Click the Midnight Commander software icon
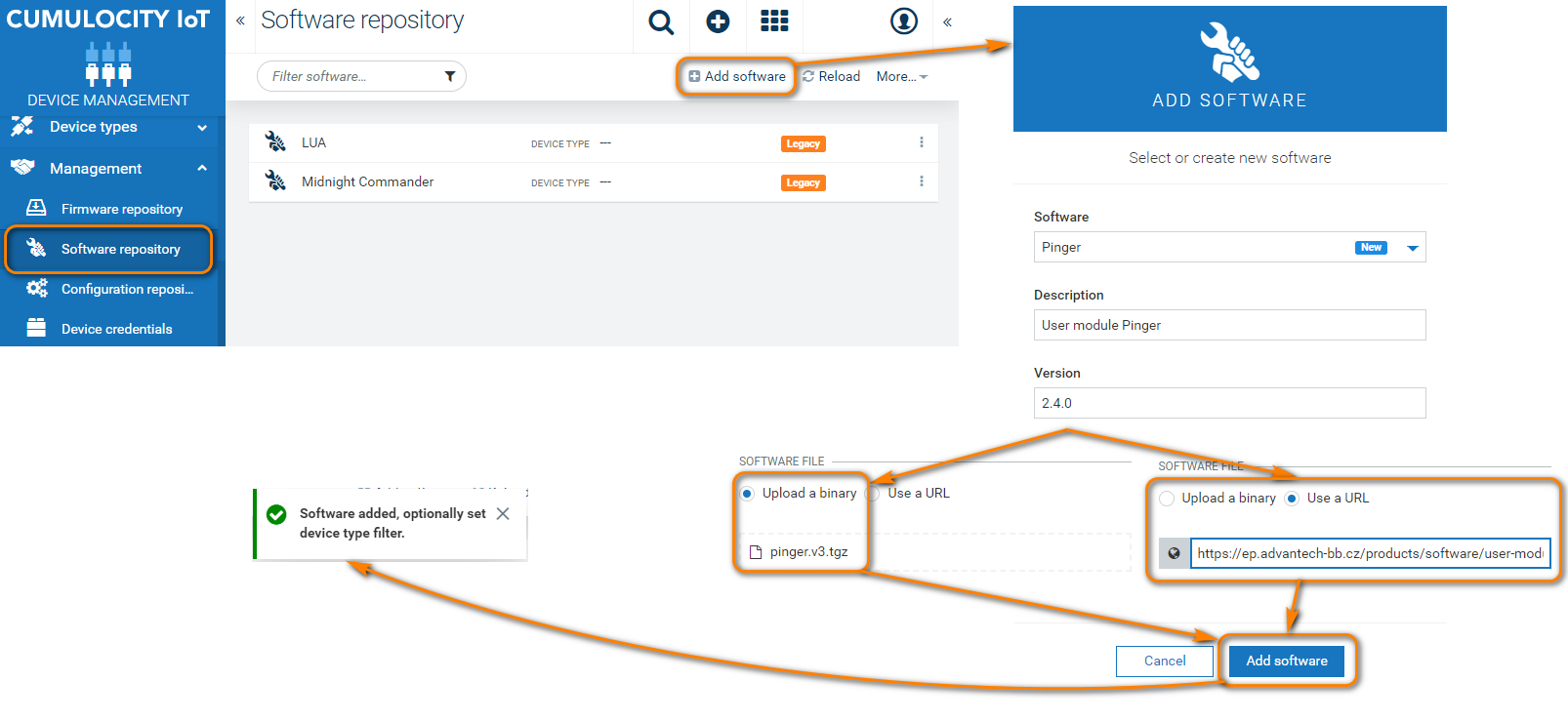The width and height of the screenshot is (1568, 722). click(x=275, y=181)
